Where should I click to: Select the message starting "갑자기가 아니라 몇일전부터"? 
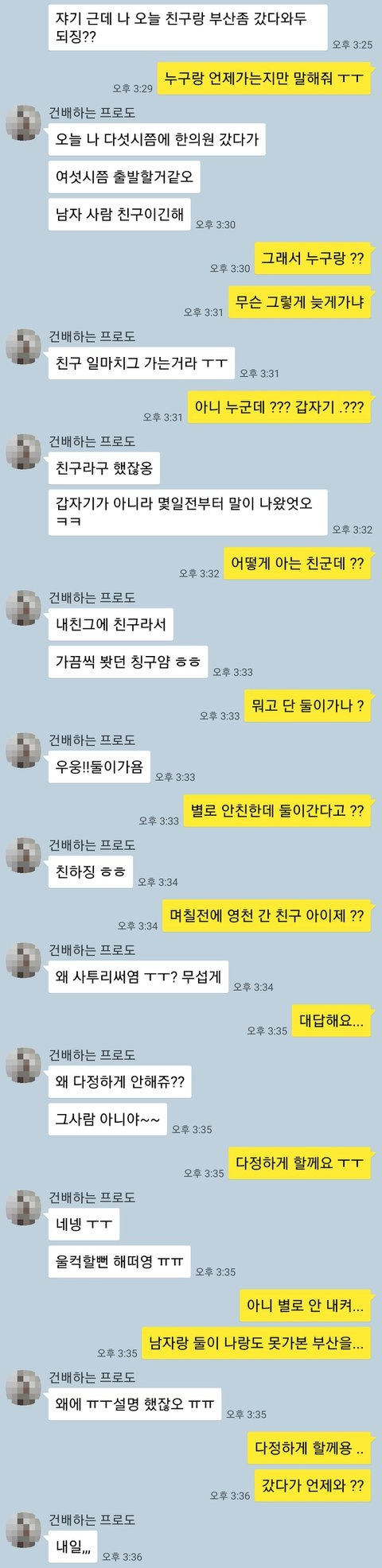(x=188, y=512)
